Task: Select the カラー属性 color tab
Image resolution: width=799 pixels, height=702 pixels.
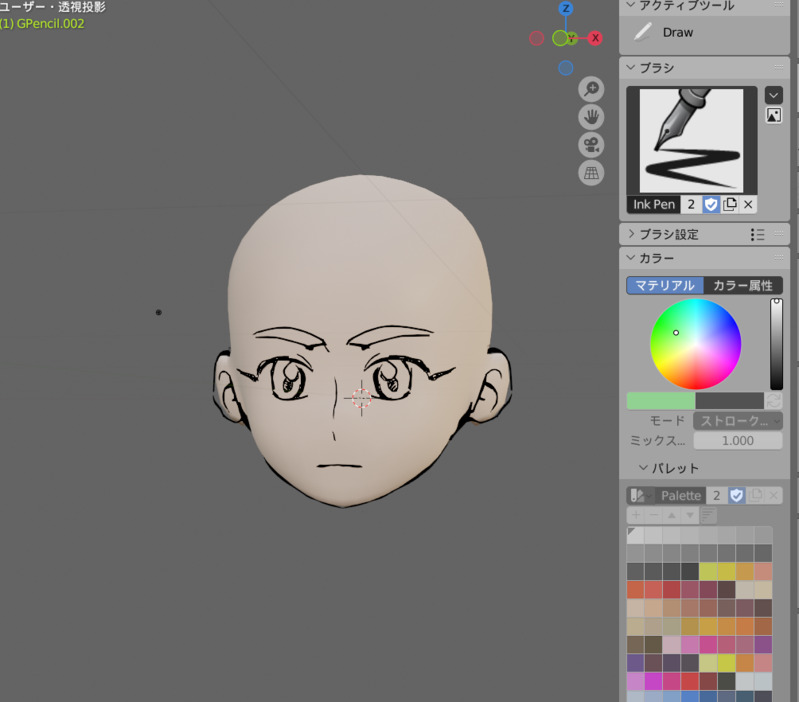Action: [x=743, y=285]
